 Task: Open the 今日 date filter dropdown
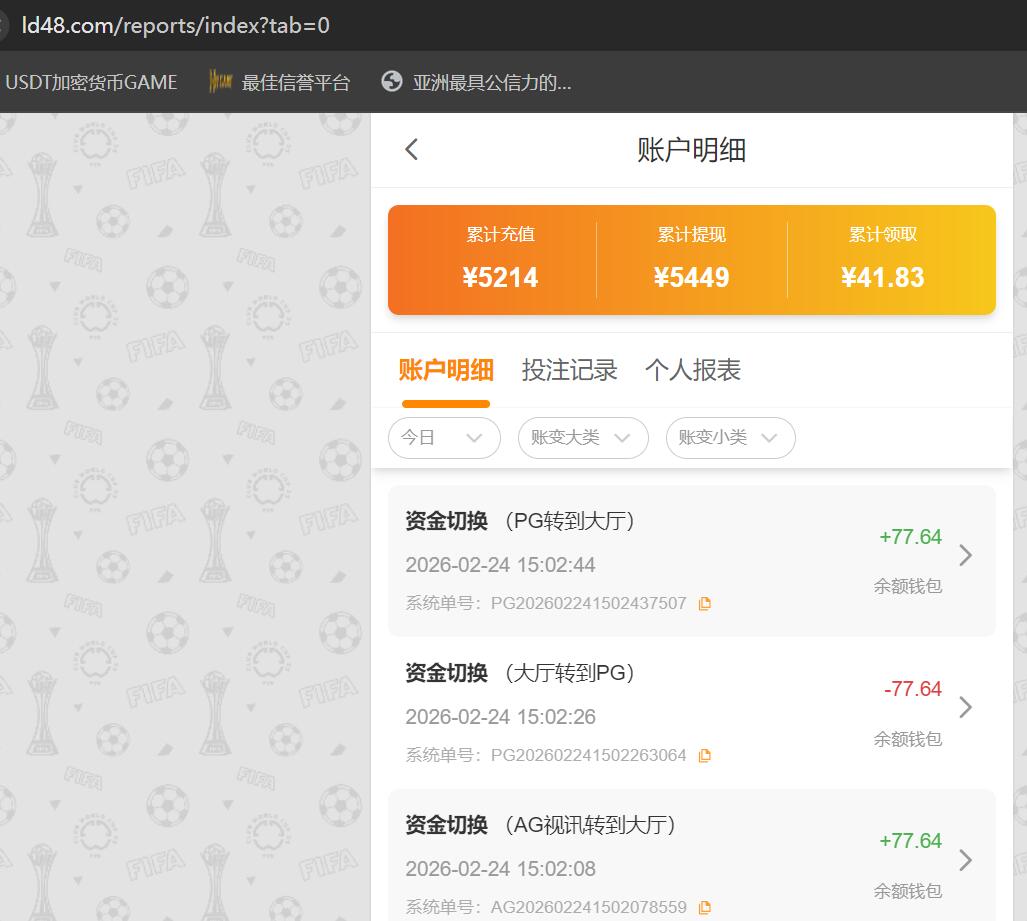pyautogui.click(x=444, y=438)
